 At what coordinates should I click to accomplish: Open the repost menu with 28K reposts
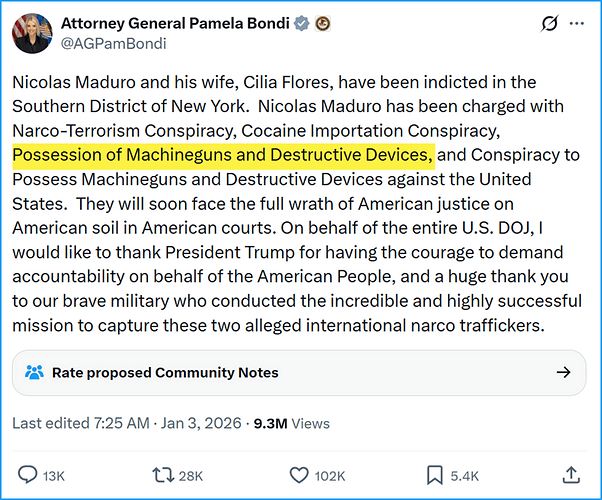tap(161, 475)
